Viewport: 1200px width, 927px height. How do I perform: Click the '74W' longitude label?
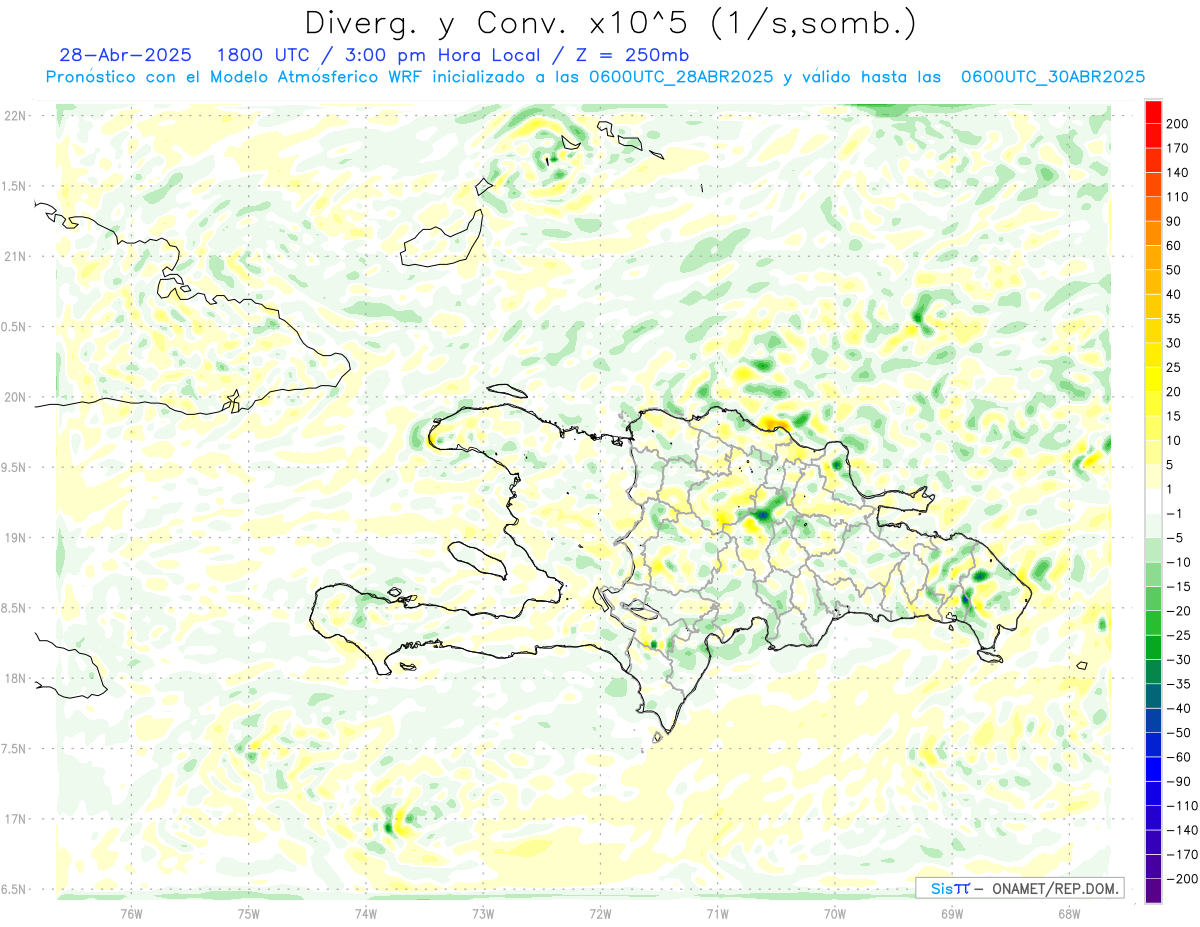click(x=366, y=914)
